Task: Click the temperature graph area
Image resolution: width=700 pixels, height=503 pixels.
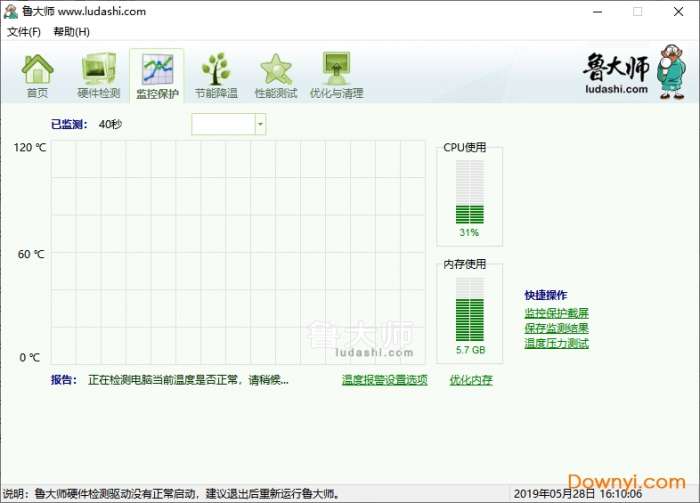Action: [x=238, y=252]
